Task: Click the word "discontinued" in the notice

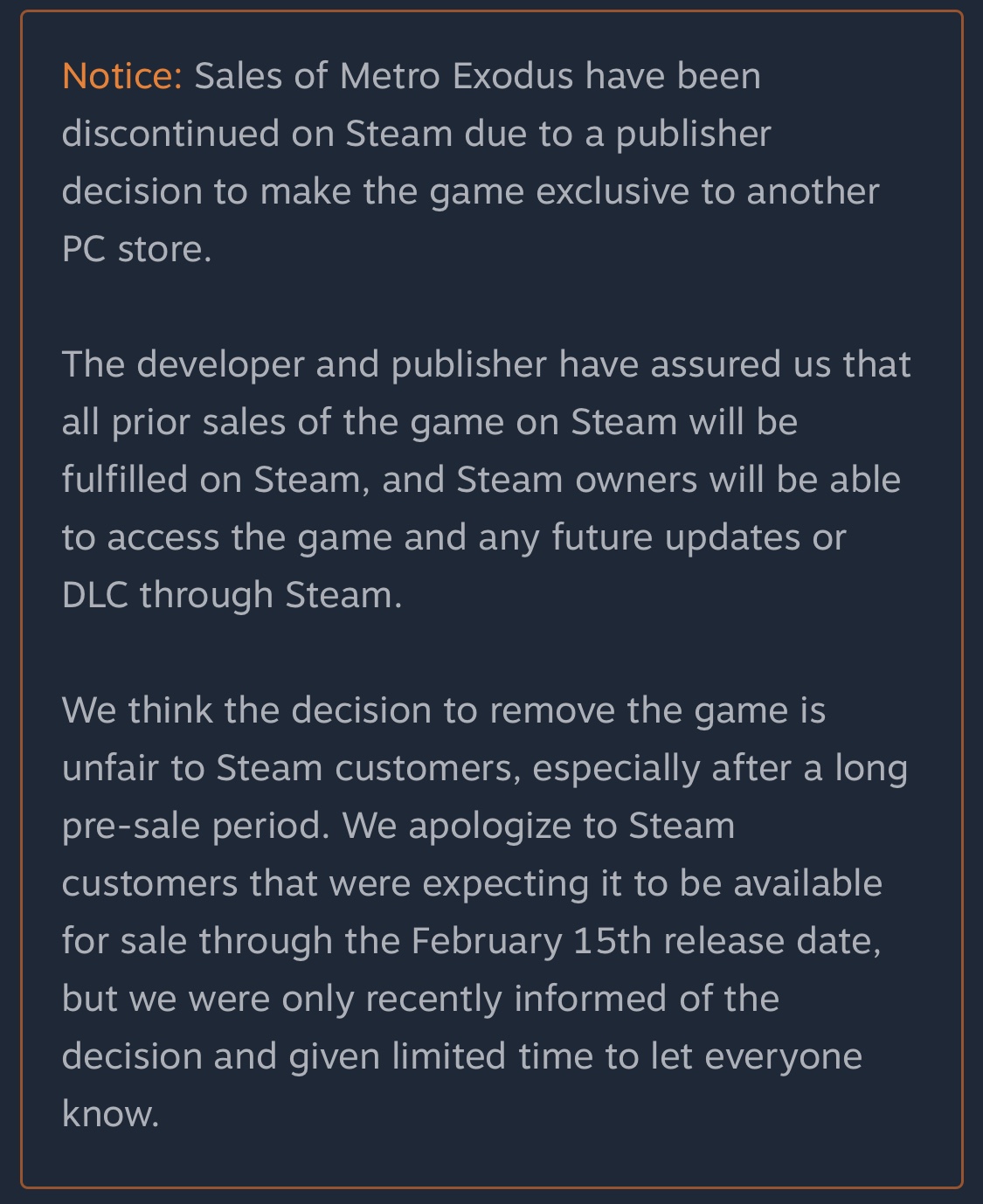Action: coord(170,135)
